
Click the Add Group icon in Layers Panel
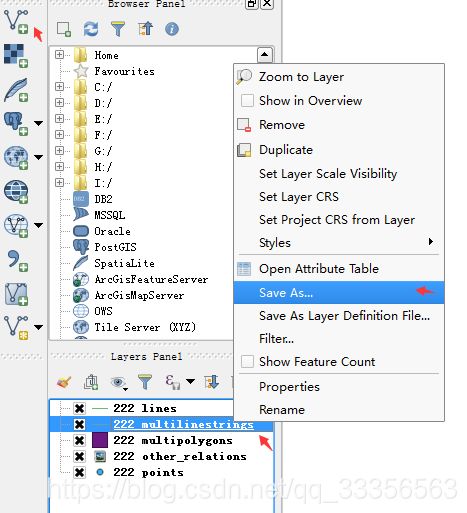[91, 382]
